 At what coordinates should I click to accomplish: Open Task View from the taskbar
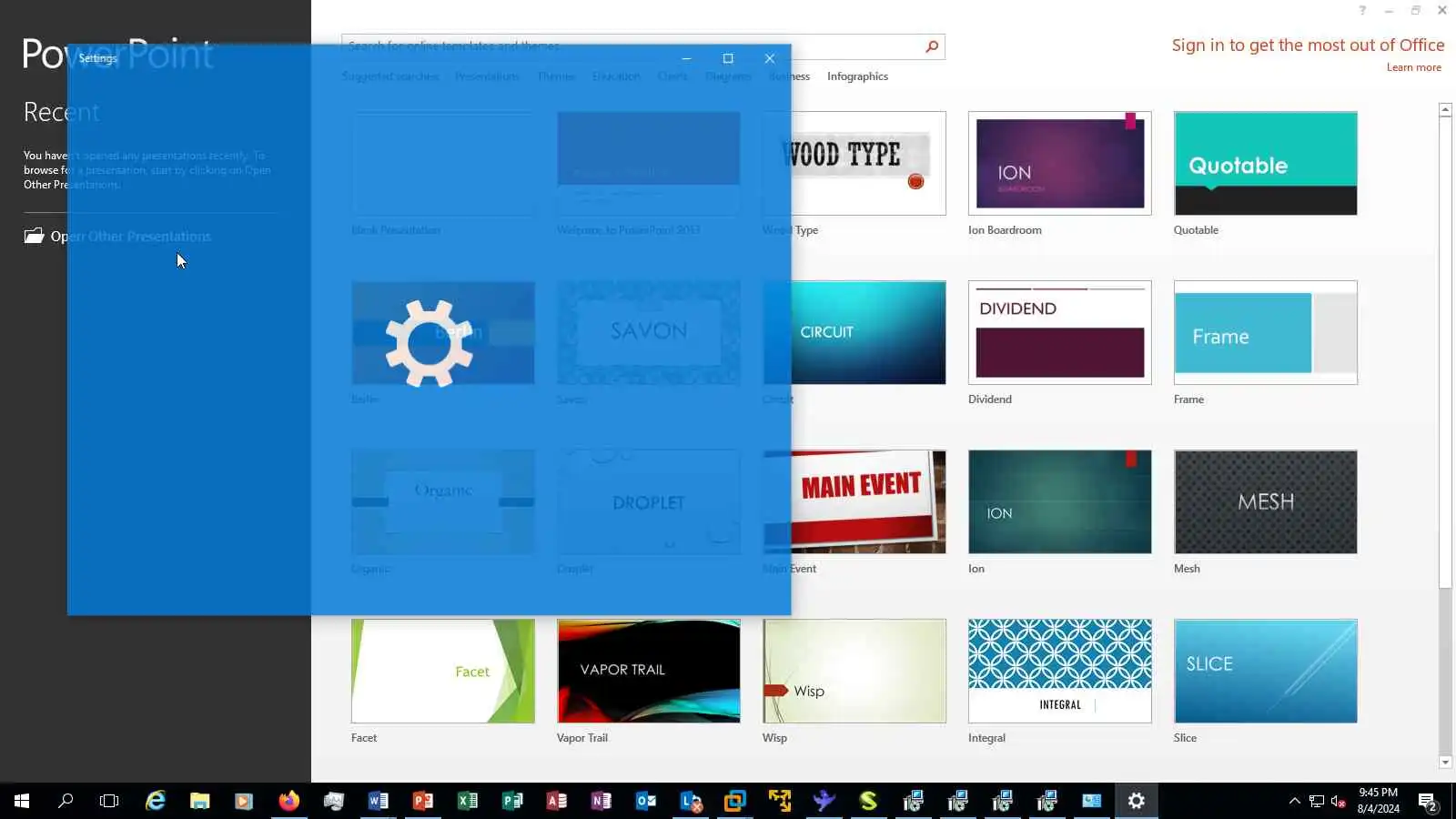click(109, 801)
